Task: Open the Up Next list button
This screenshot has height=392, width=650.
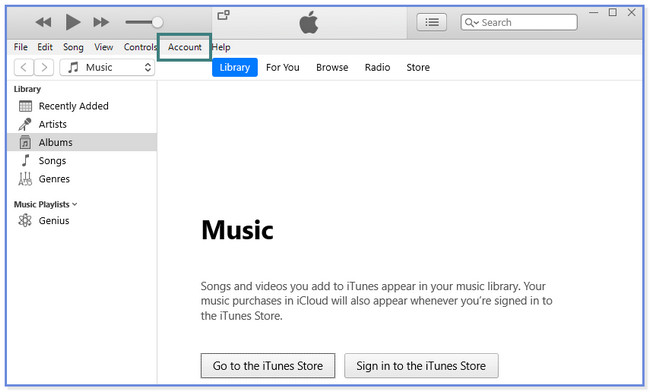Action: coord(432,22)
